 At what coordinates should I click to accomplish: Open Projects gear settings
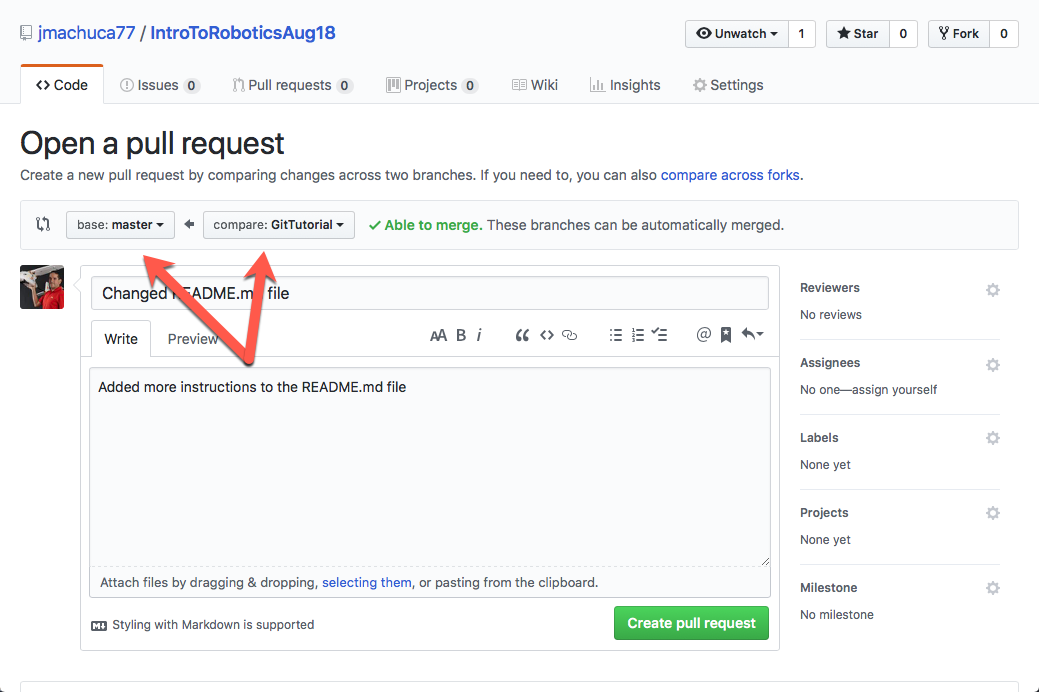(x=993, y=512)
